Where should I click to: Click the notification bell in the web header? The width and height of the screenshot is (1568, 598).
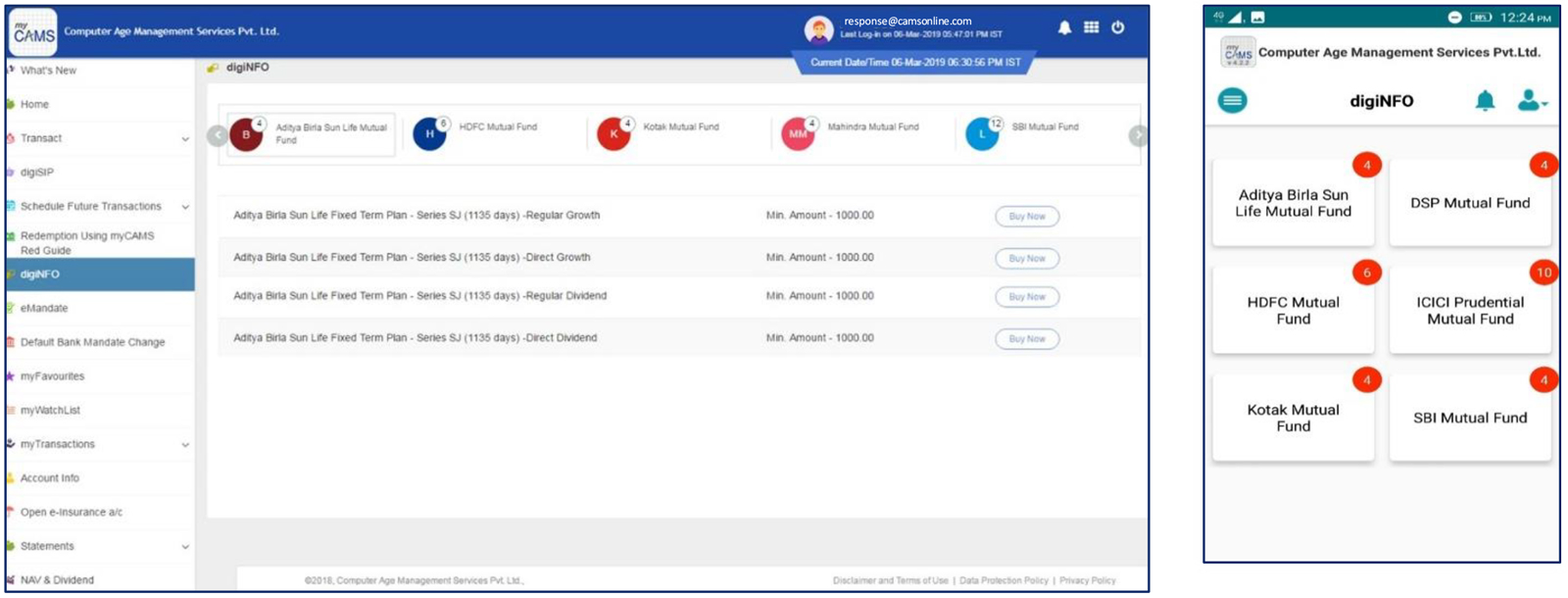[x=1064, y=28]
